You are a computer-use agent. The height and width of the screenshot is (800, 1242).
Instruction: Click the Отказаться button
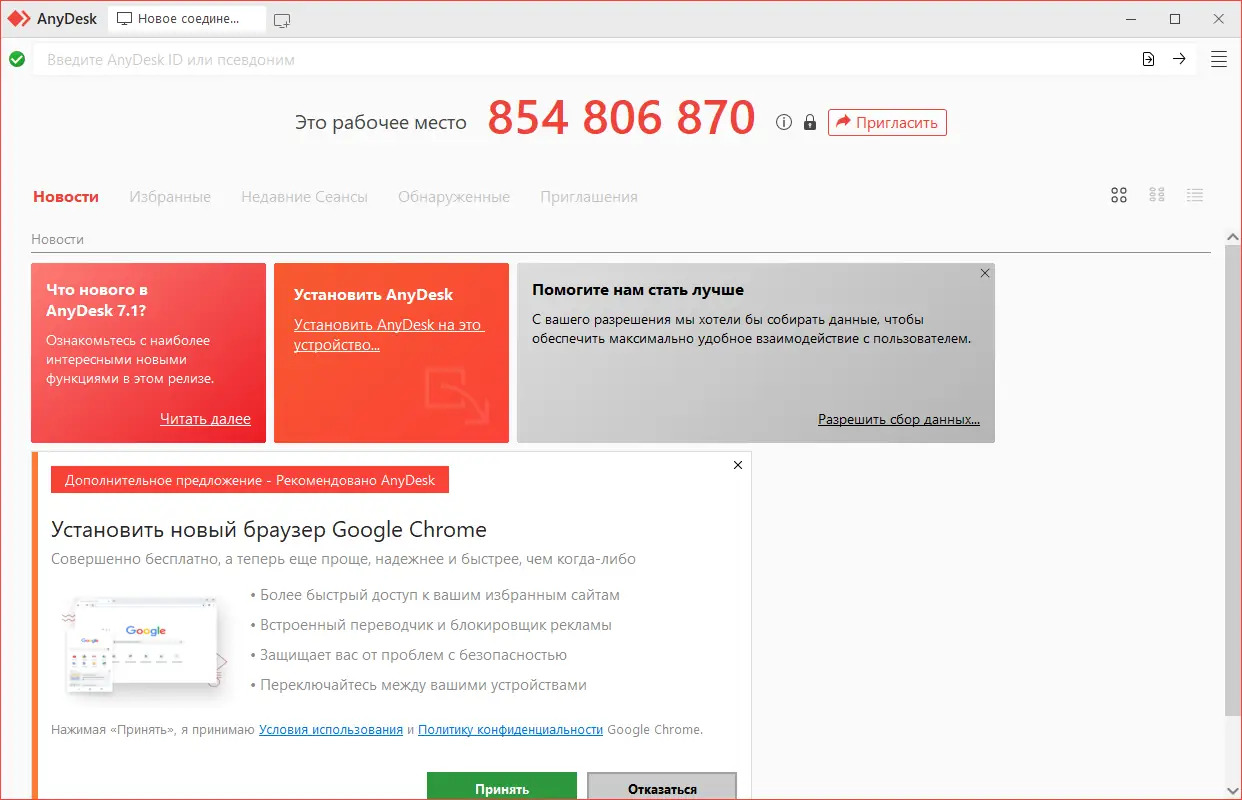pos(662,786)
